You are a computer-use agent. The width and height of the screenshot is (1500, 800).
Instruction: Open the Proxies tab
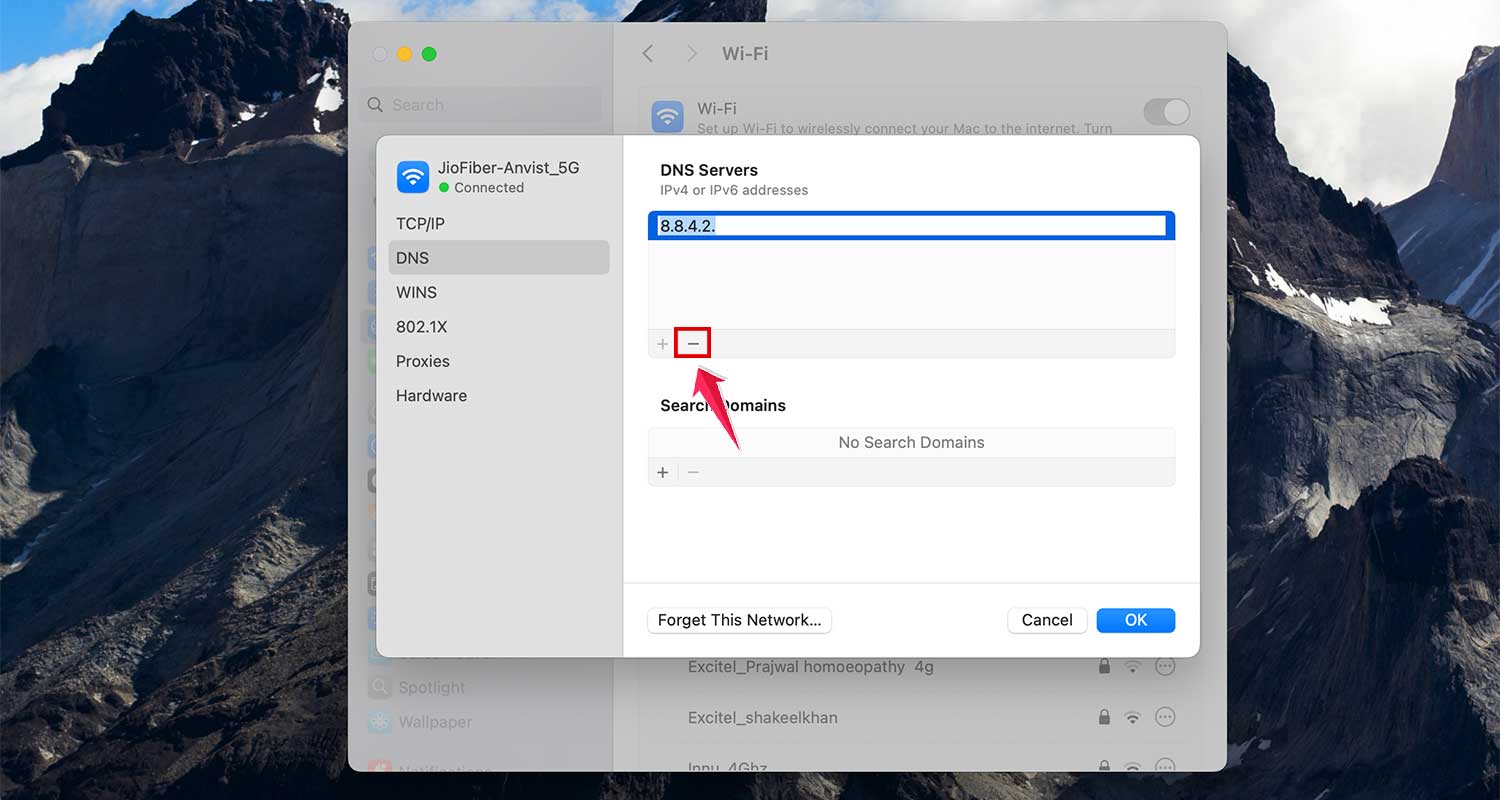point(422,361)
